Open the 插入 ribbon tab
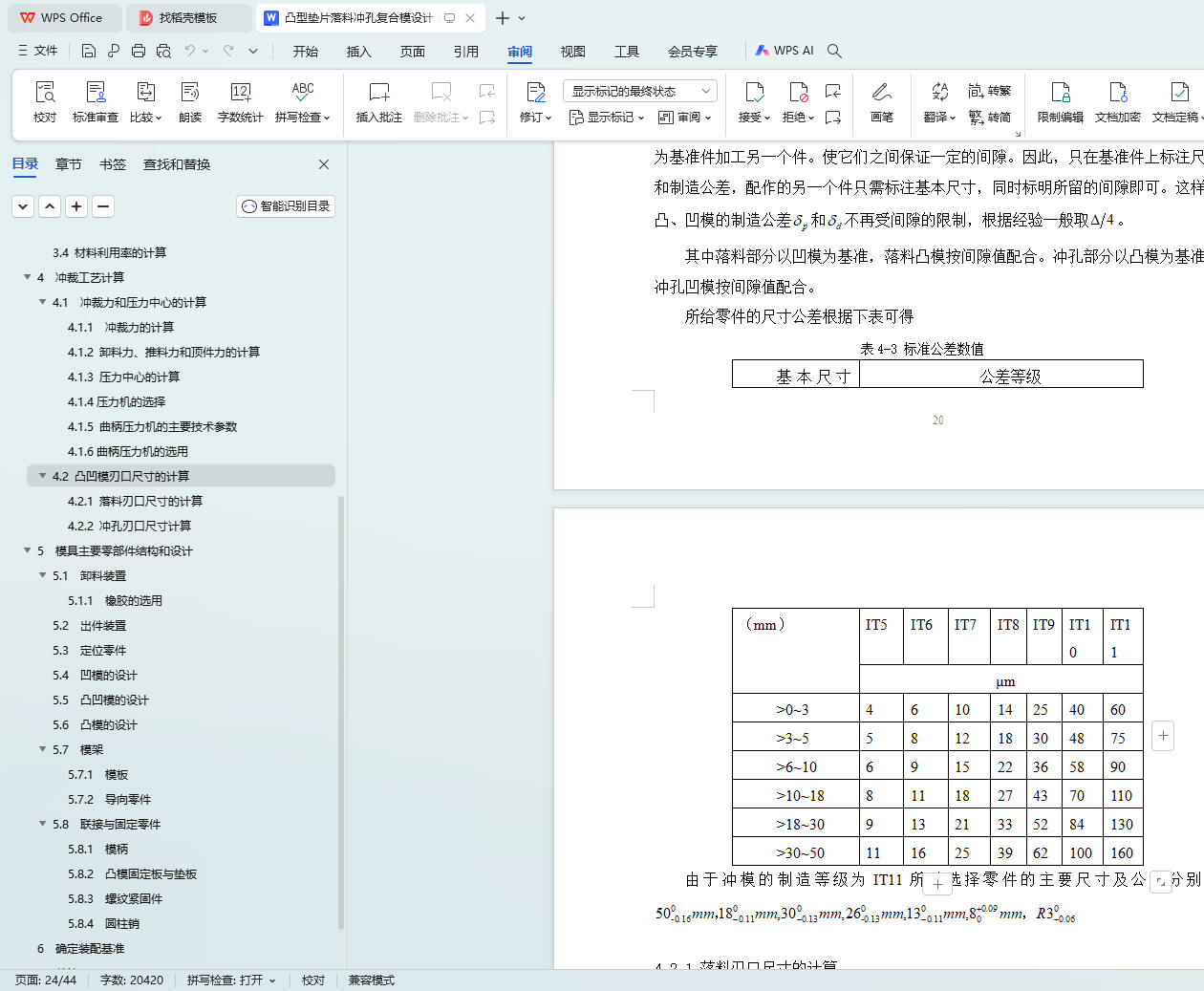This screenshot has width=1204, height=991. [359, 51]
